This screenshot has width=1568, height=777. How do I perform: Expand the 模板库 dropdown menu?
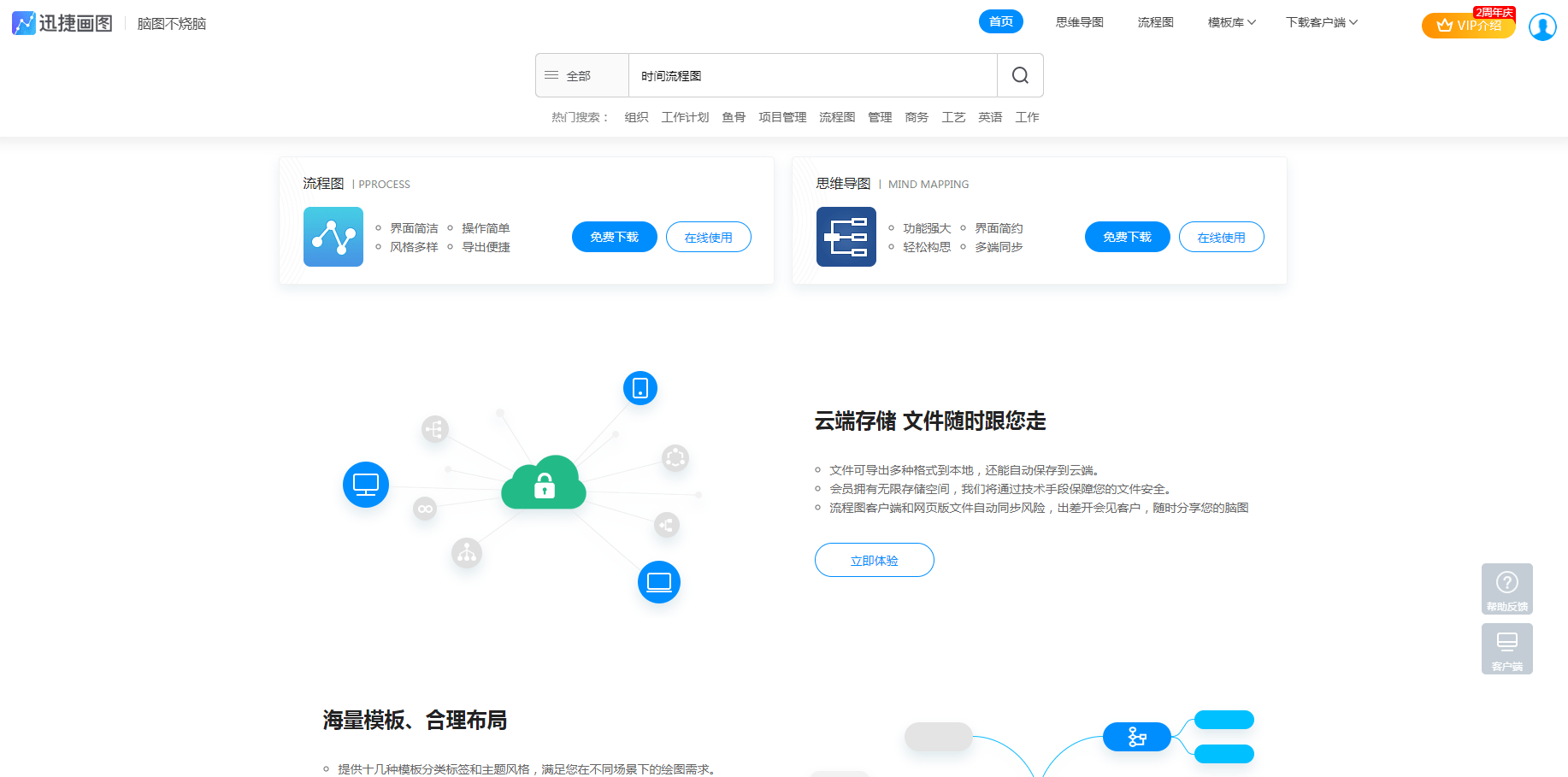(1230, 22)
